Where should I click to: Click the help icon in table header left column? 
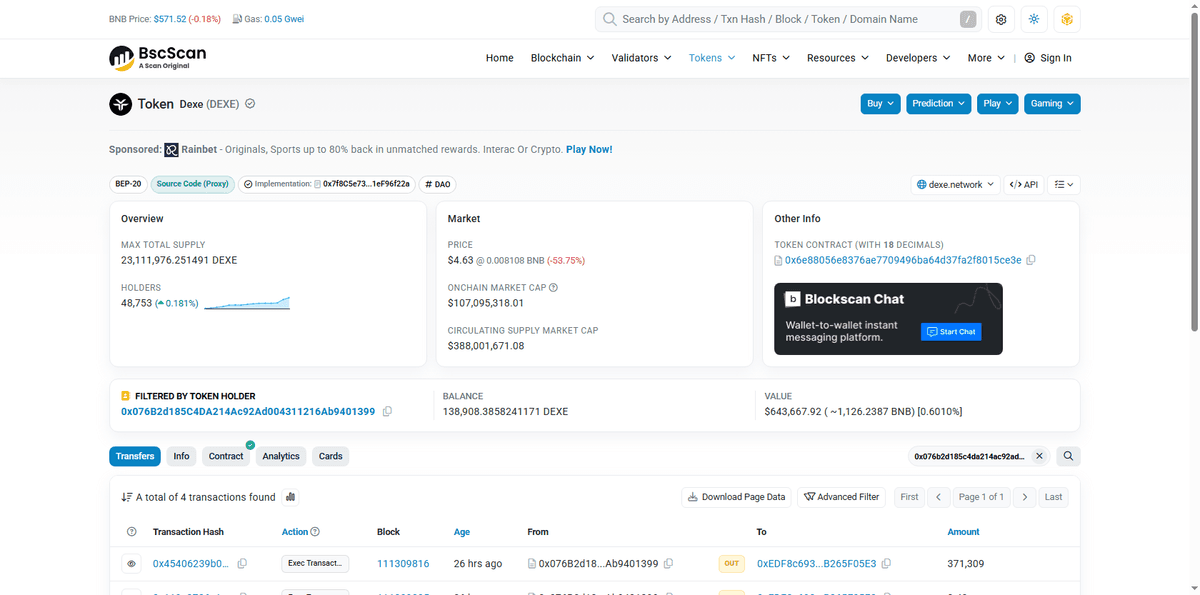[131, 532]
